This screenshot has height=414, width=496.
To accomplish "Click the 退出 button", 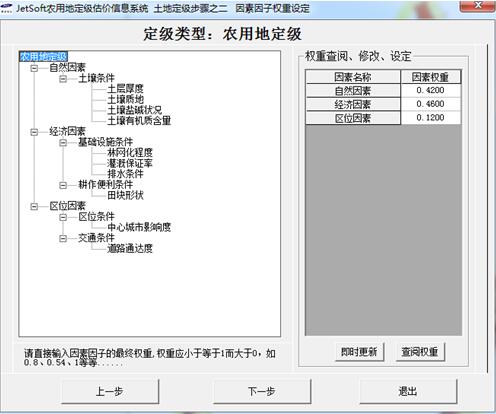I will click(408, 391).
